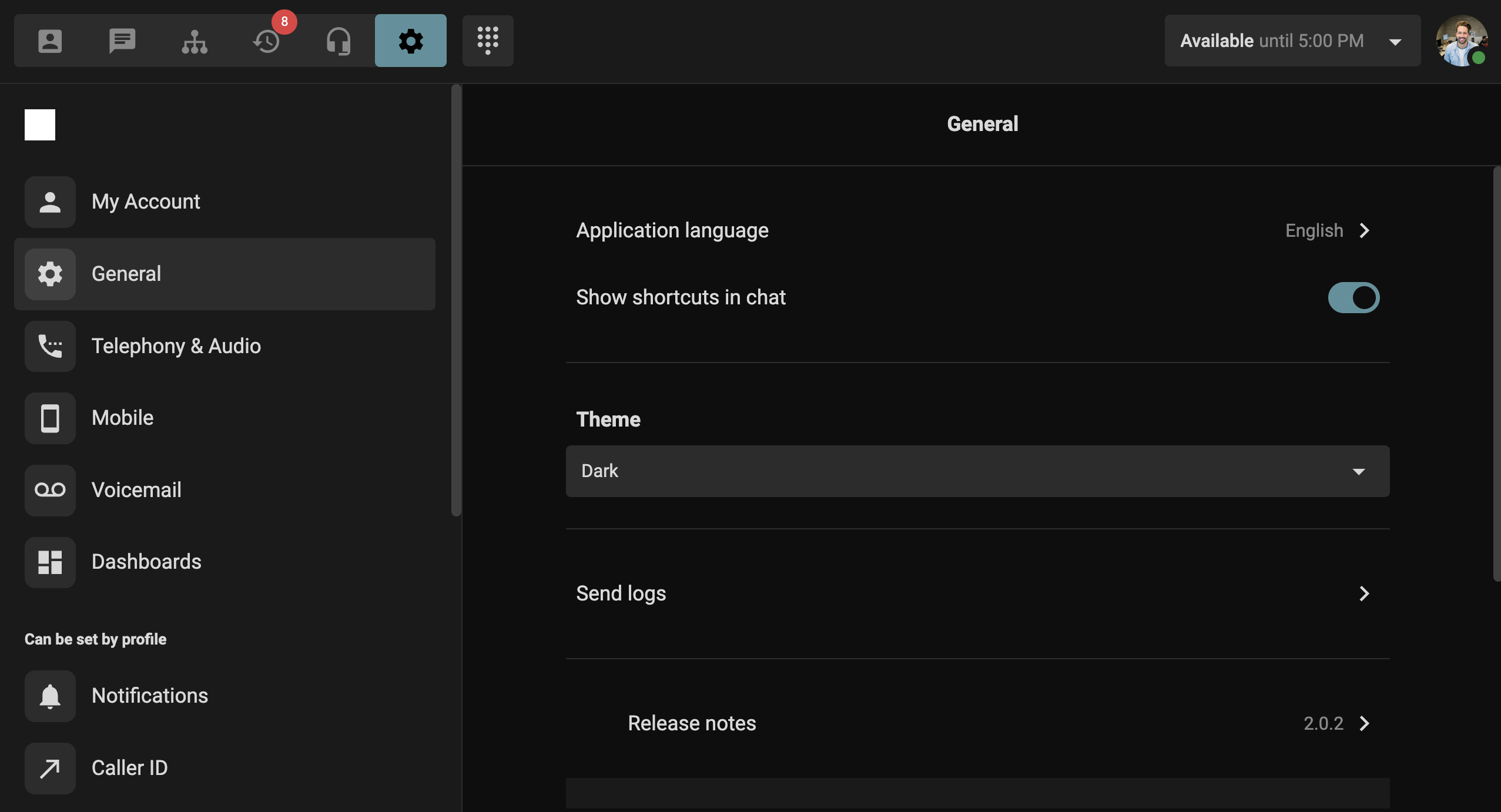1501x812 pixels.
Task: Click the headset icon in toolbar
Action: coord(339,41)
